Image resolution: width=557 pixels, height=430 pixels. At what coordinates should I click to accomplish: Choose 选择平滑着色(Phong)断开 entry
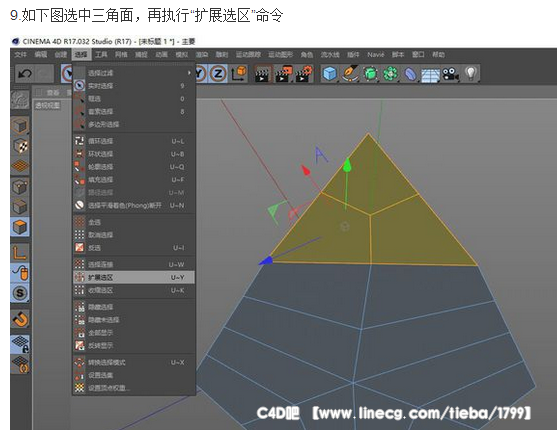134,205
